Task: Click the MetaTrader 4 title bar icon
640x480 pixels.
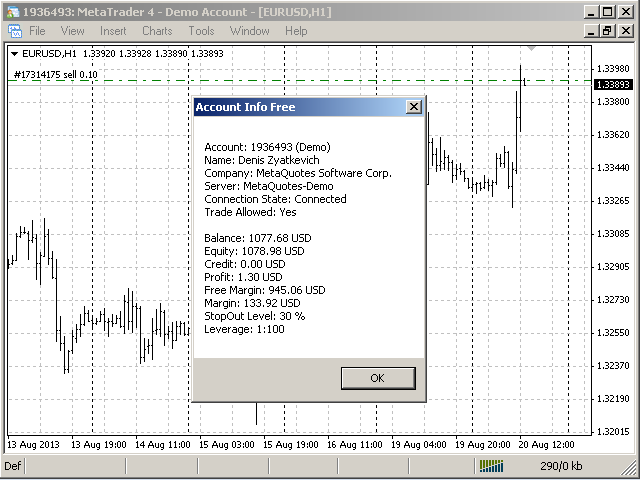Action: click(11, 11)
